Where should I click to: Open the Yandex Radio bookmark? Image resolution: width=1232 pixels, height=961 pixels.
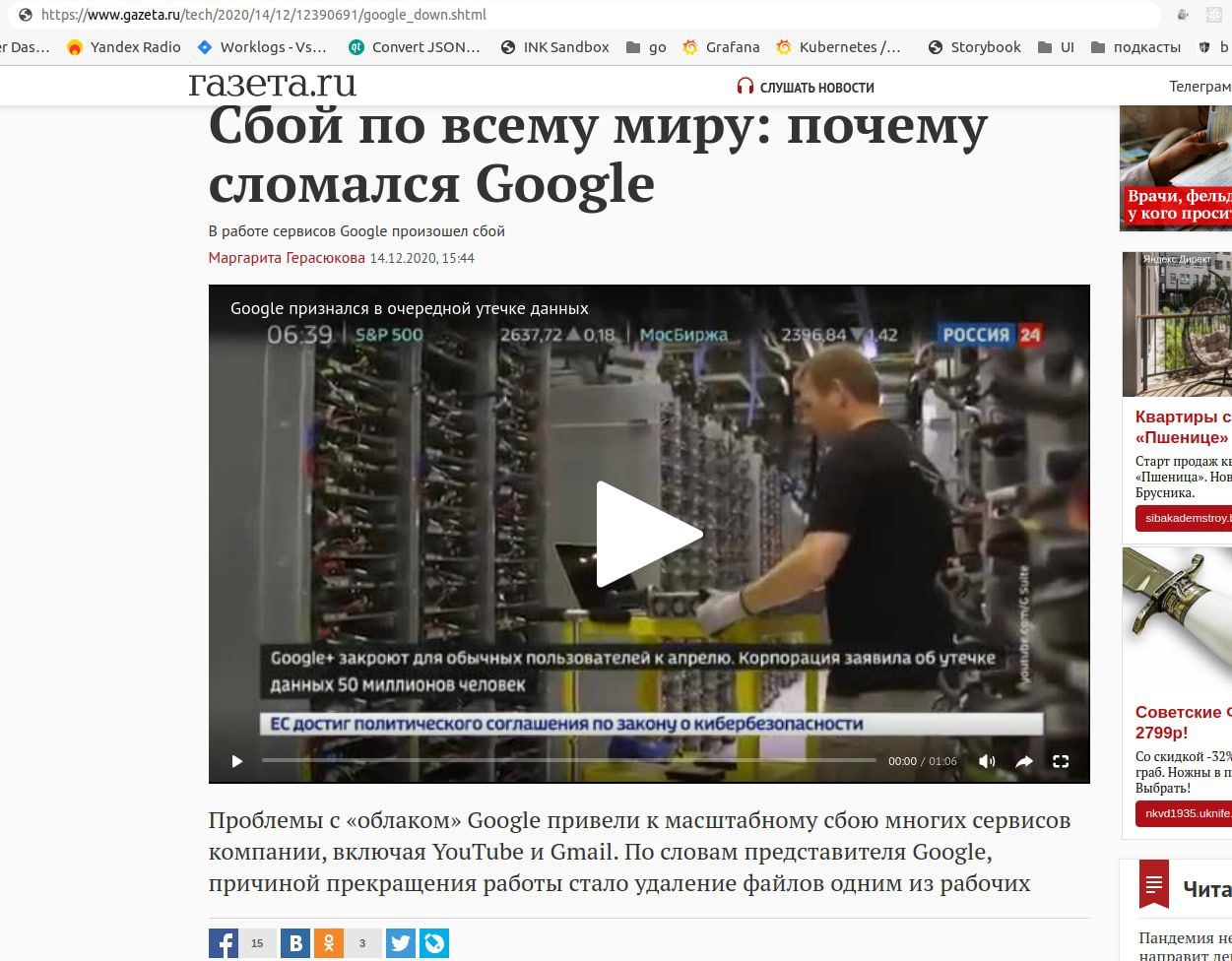pyautogui.click(x=124, y=46)
